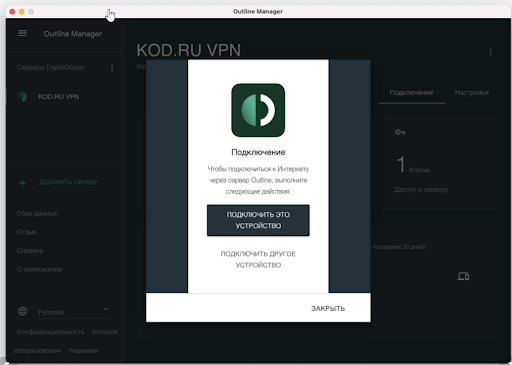The image size is (512, 365).
Task: Click the key icon in the keys card
Action: 400,132
